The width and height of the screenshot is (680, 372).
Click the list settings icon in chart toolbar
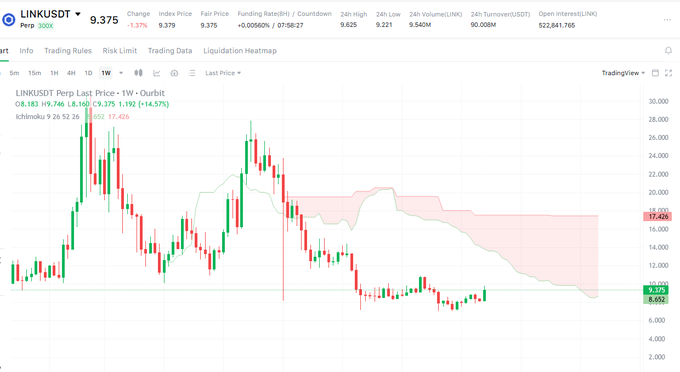192,73
